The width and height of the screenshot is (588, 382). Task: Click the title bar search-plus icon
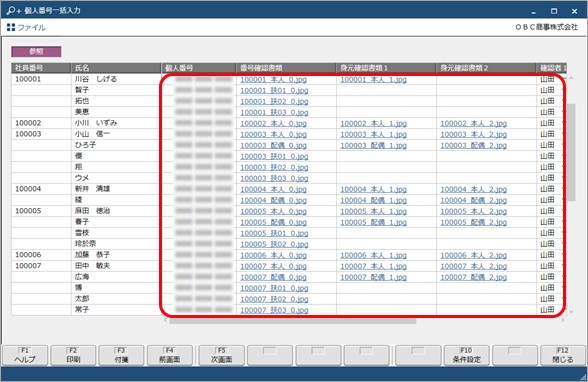[x=14, y=10]
